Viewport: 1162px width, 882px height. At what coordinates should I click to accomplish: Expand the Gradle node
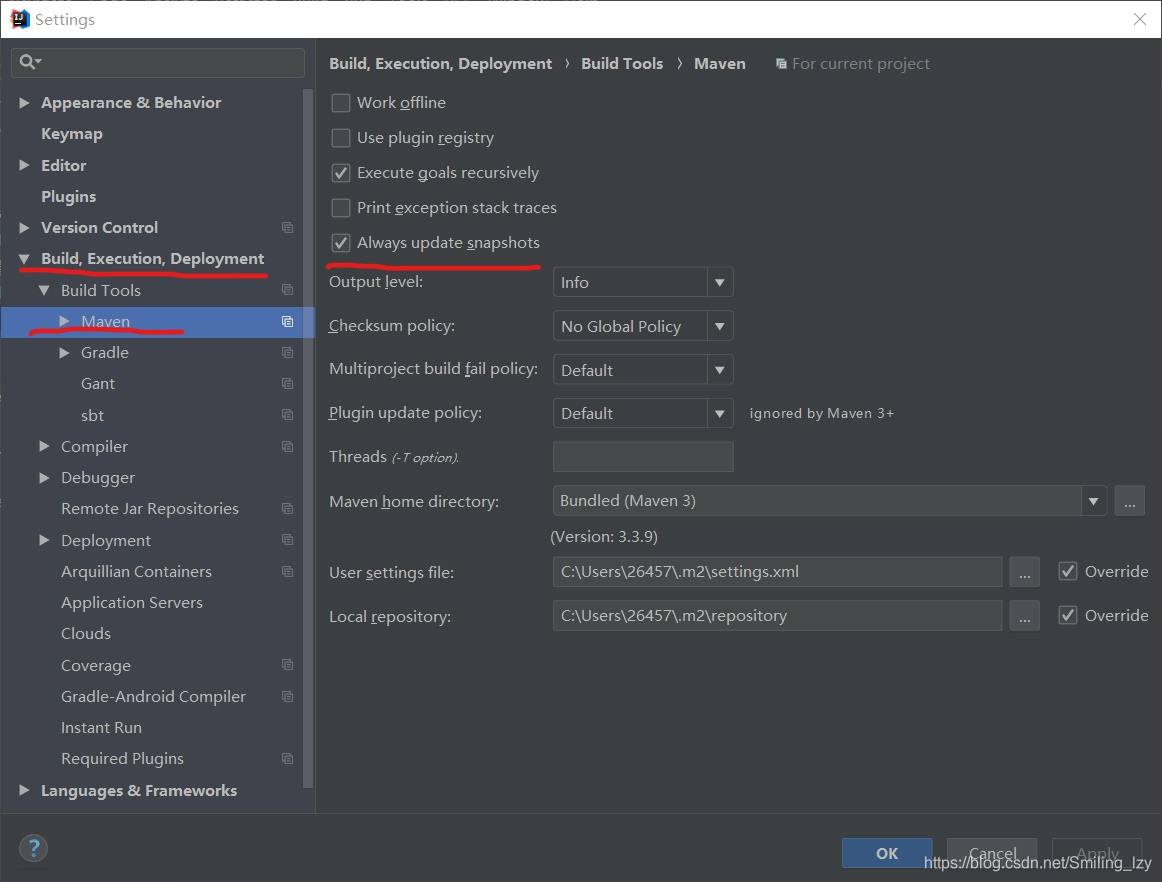(x=64, y=353)
